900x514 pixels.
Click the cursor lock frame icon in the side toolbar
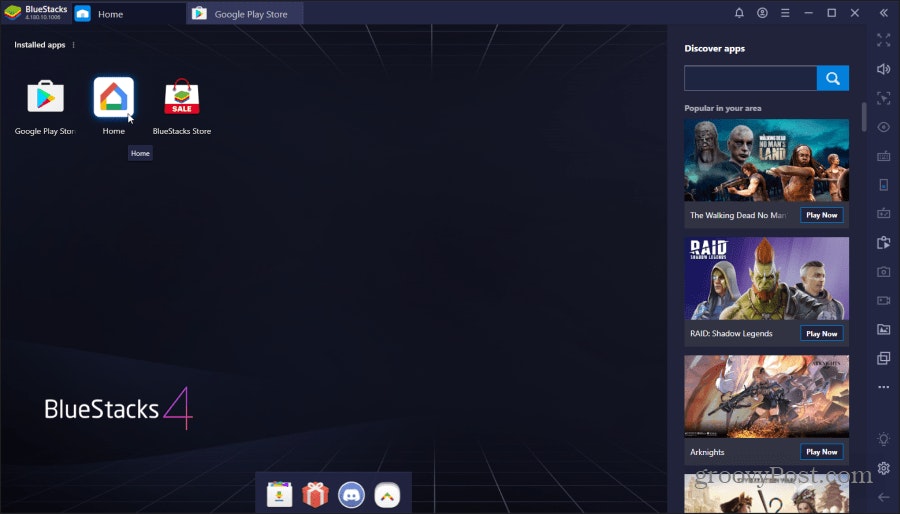coord(884,98)
